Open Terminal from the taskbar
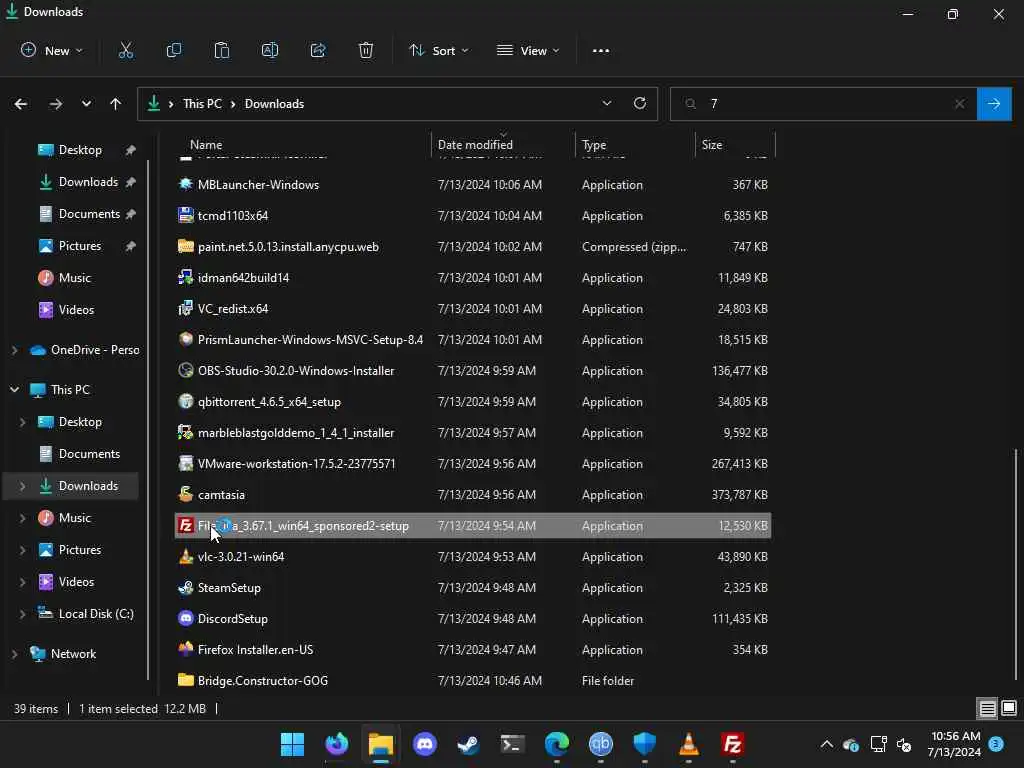Viewport: 1024px width, 768px height. [513, 744]
